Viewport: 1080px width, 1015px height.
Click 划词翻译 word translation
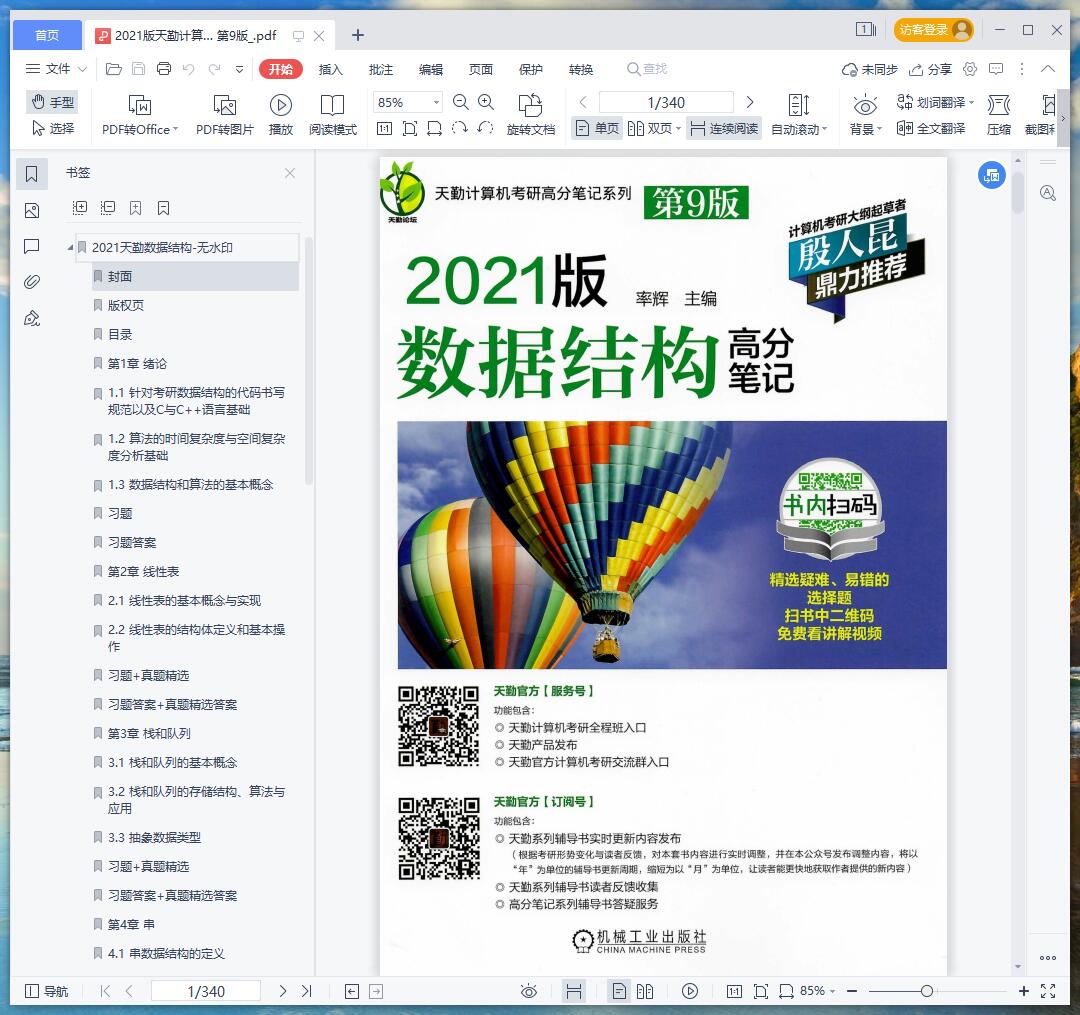tap(935, 103)
